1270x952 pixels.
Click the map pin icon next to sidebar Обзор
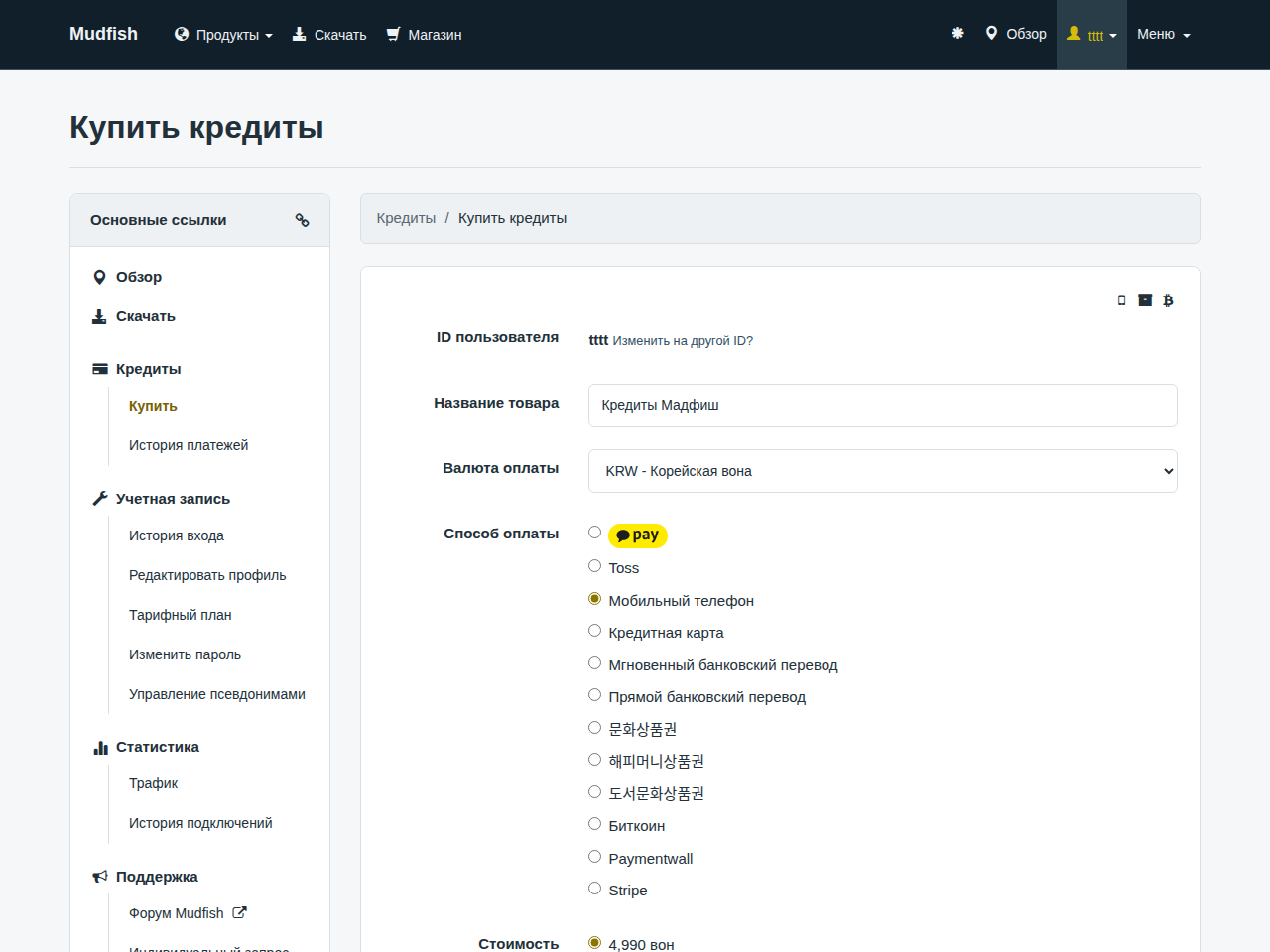99,277
